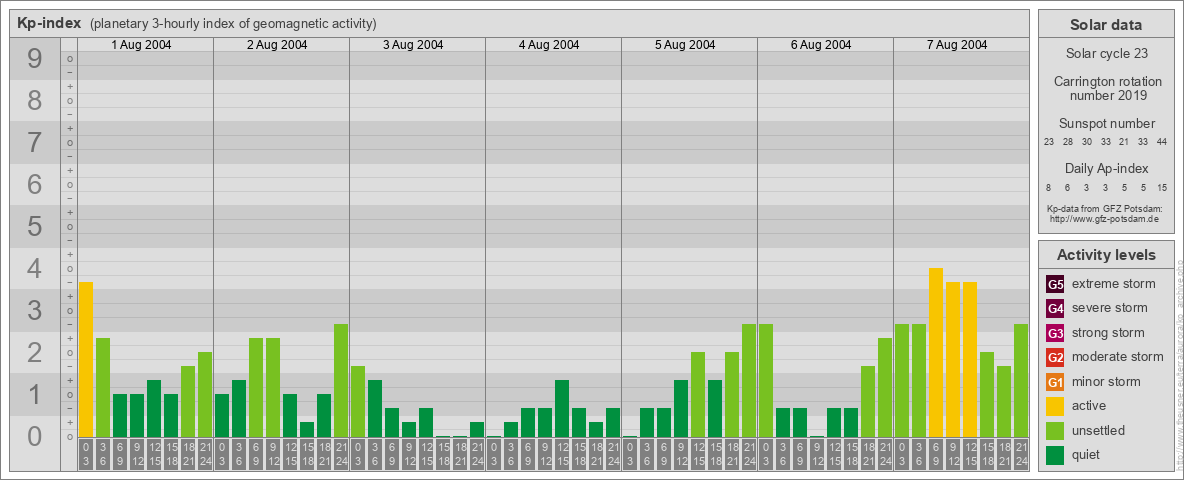Click the G4 severe storm badge

pyautogui.click(x=1055, y=308)
